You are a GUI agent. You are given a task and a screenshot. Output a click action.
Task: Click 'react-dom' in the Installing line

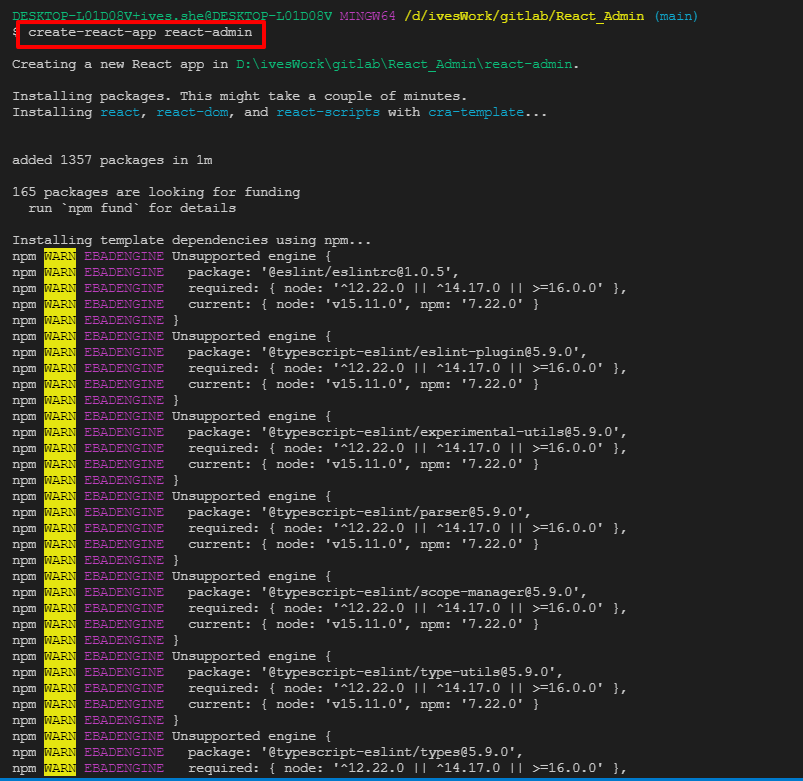(192, 112)
